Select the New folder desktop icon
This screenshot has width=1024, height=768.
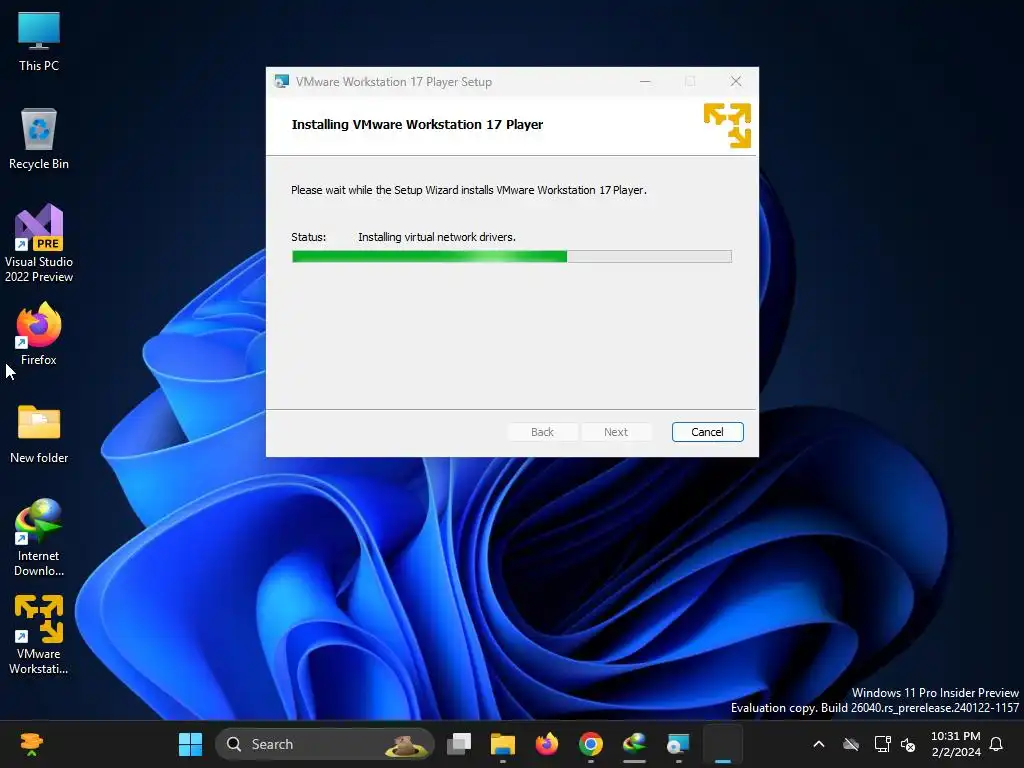pos(39,434)
